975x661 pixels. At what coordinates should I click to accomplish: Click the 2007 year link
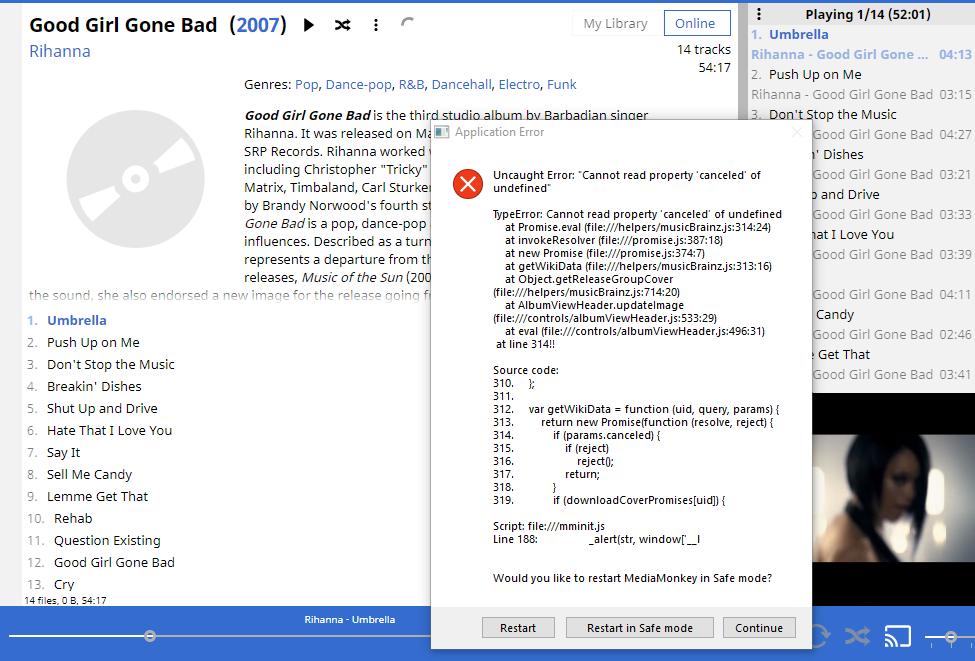click(258, 25)
